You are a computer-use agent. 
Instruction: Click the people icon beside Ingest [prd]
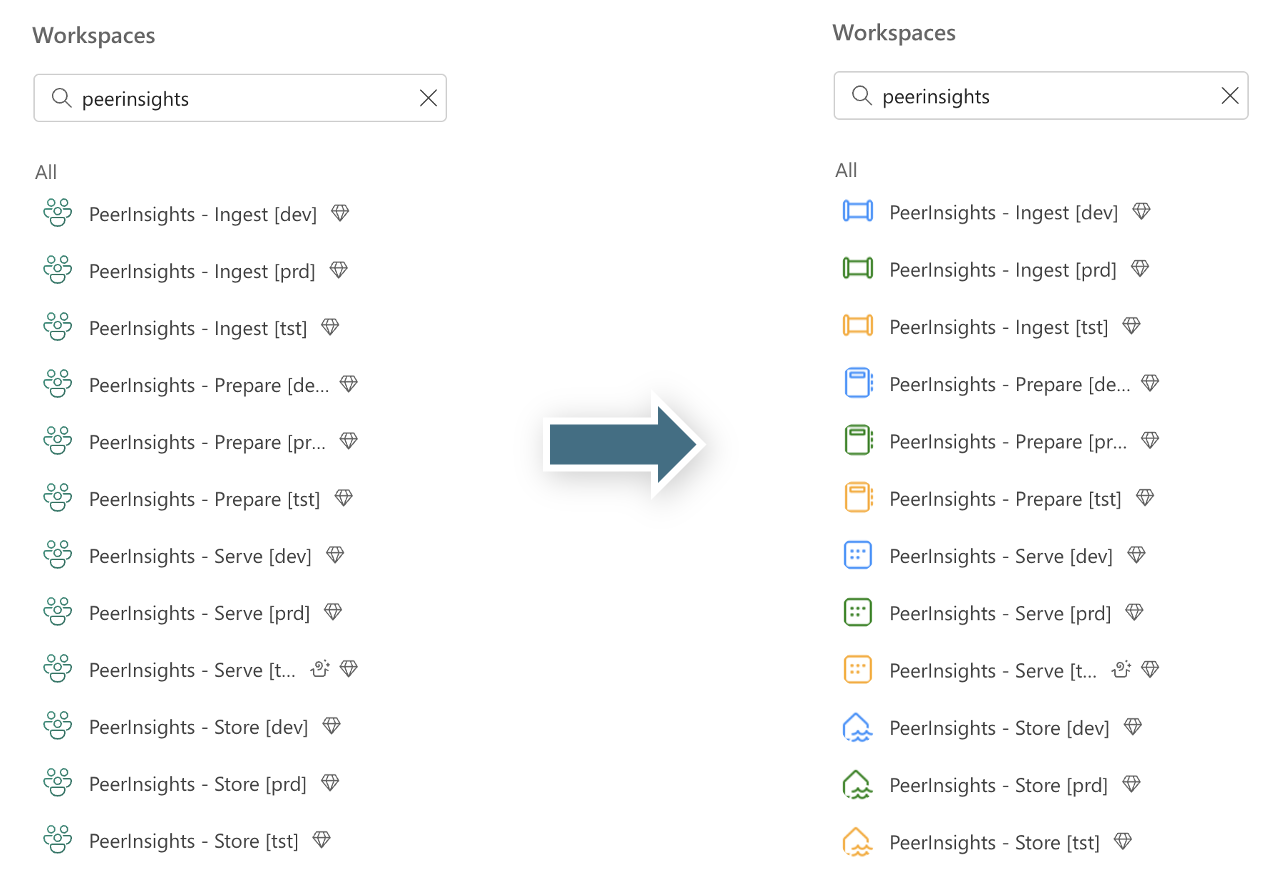pyautogui.click(x=58, y=270)
